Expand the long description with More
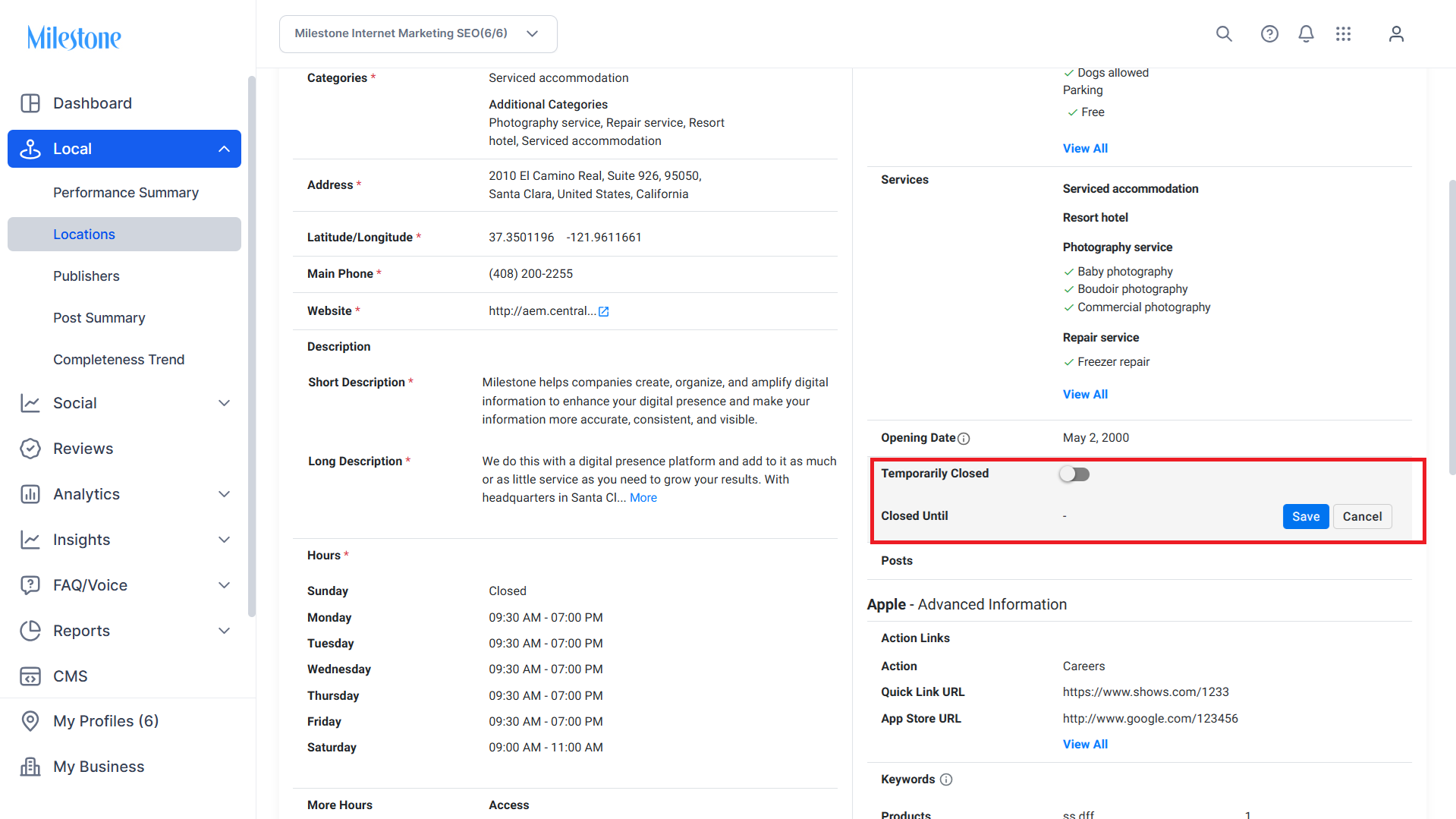The image size is (1456, 819). click(x=643, y=498)
